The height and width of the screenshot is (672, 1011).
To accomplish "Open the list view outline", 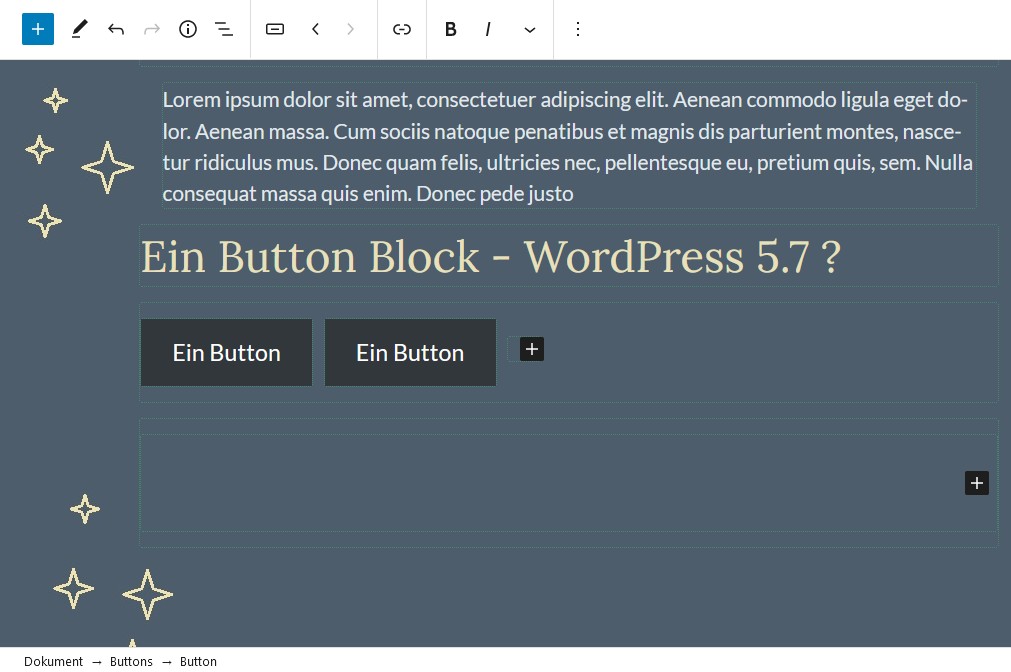I will [224, 29].
